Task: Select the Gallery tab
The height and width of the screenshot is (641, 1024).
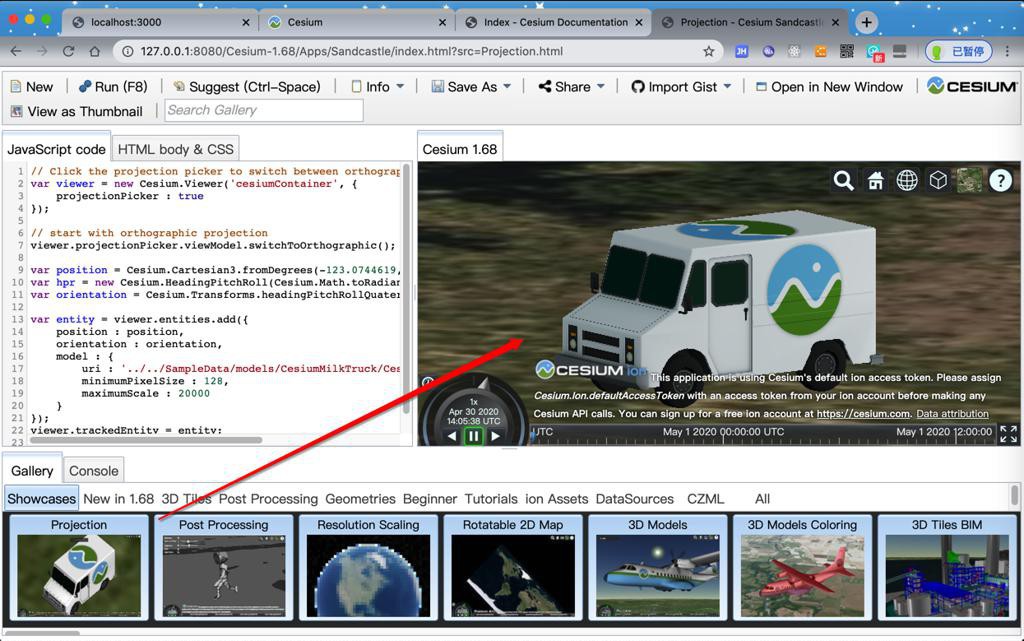Action: 32,471
